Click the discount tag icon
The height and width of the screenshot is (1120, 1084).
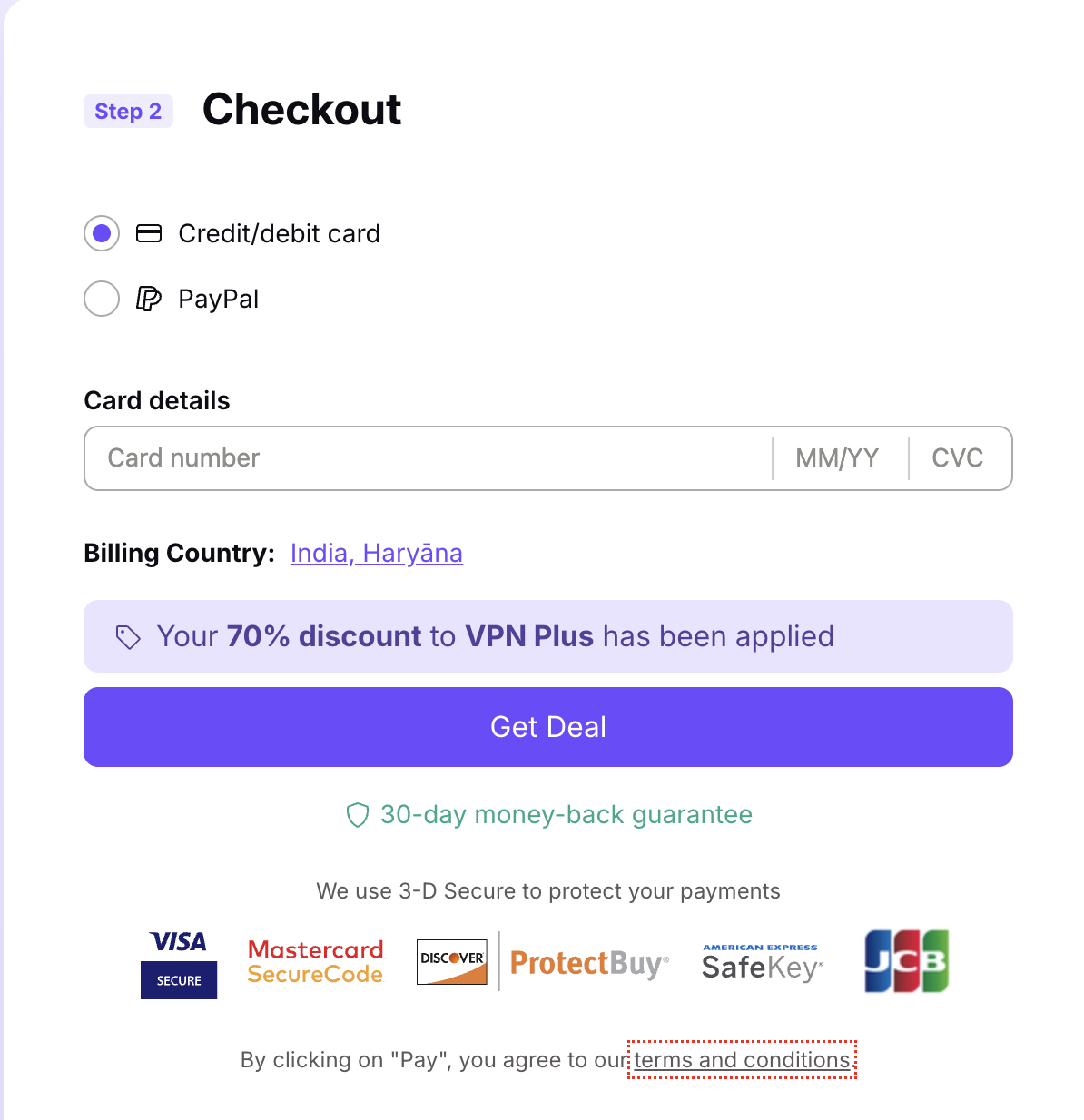click(128, 637)
